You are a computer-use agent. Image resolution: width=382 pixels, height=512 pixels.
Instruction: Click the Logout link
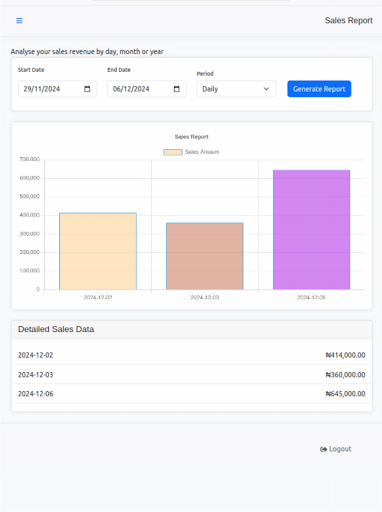click(x=336, y=449)
